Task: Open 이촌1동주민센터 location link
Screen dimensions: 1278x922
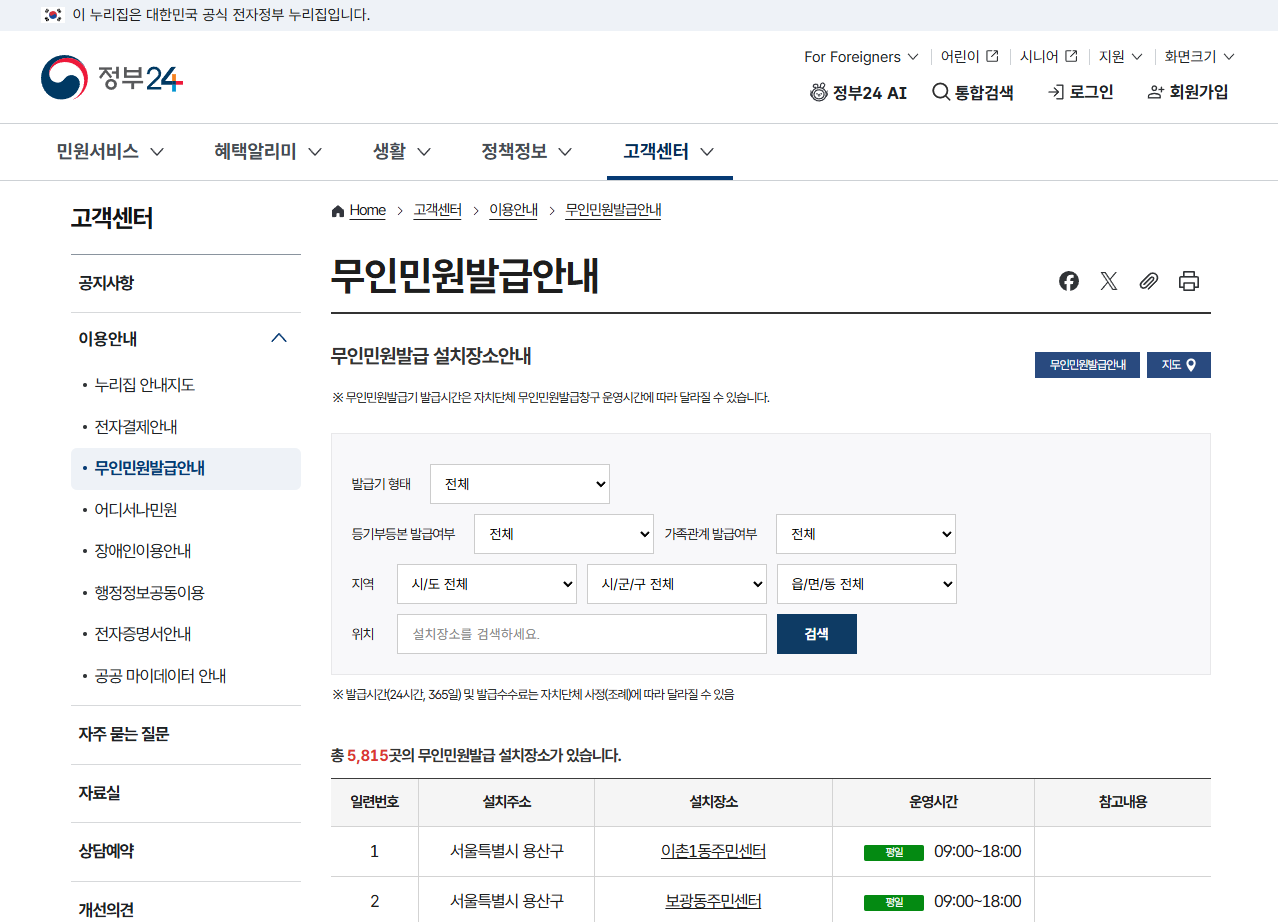Action: click(713, 852)
